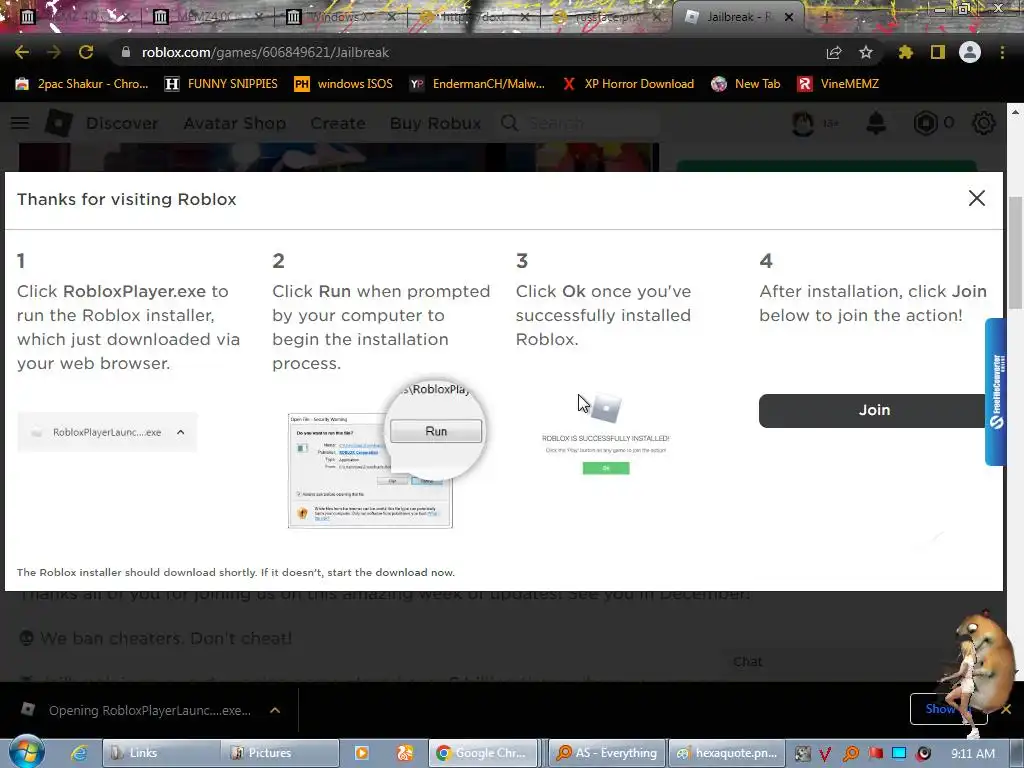Image resolution: width=1024 pixels, height=768 pixels.
Task: Switch to Google Chrome taskbar button
Action: (483, 753)
